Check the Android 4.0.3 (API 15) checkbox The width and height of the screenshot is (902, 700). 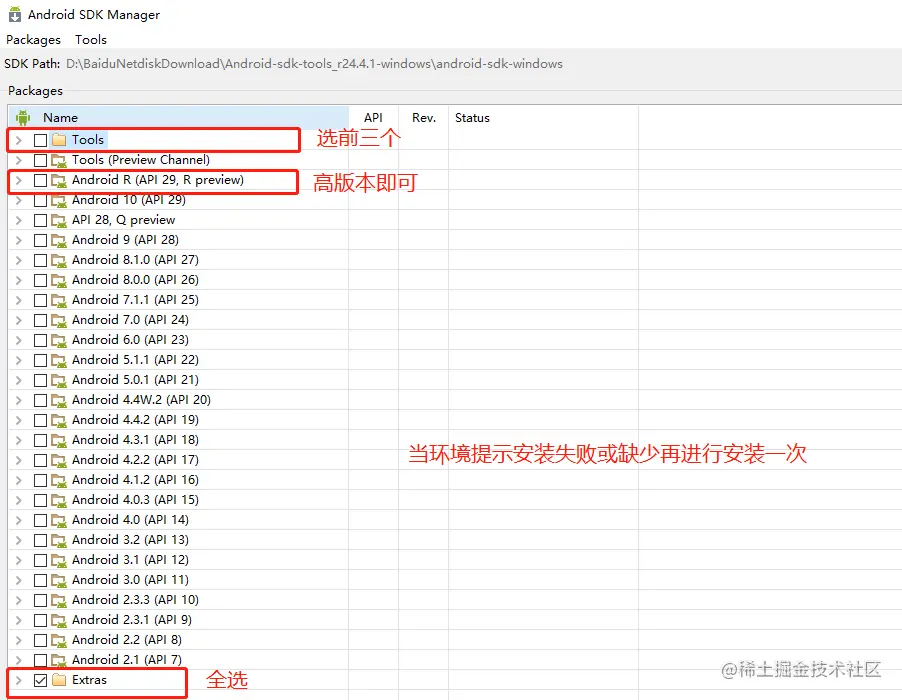[x=40, y=500]
